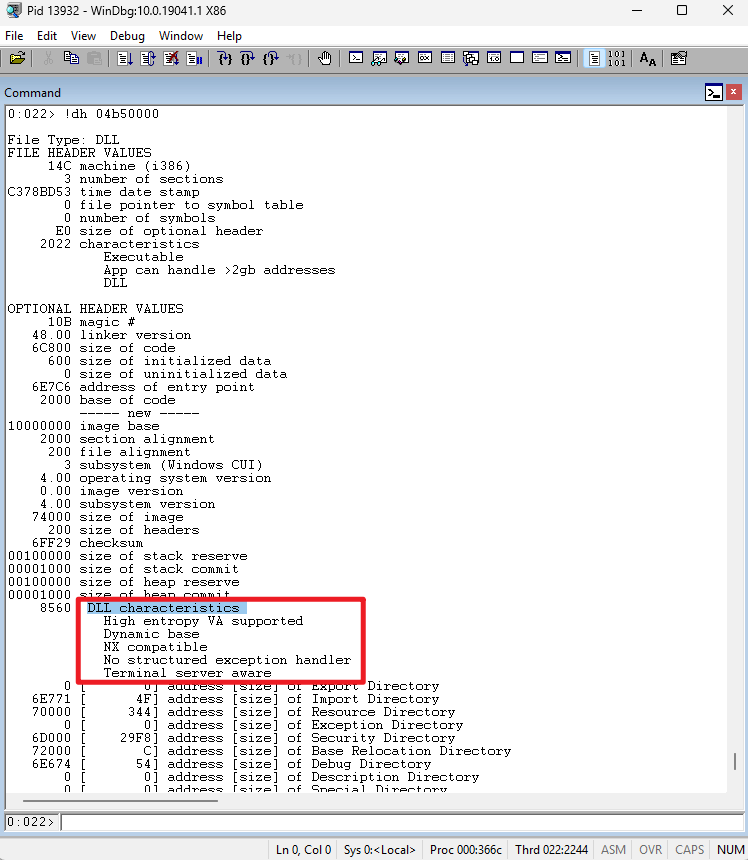
Task: Toggle breakpoint using the hand icon
Action: pos(324,59)
